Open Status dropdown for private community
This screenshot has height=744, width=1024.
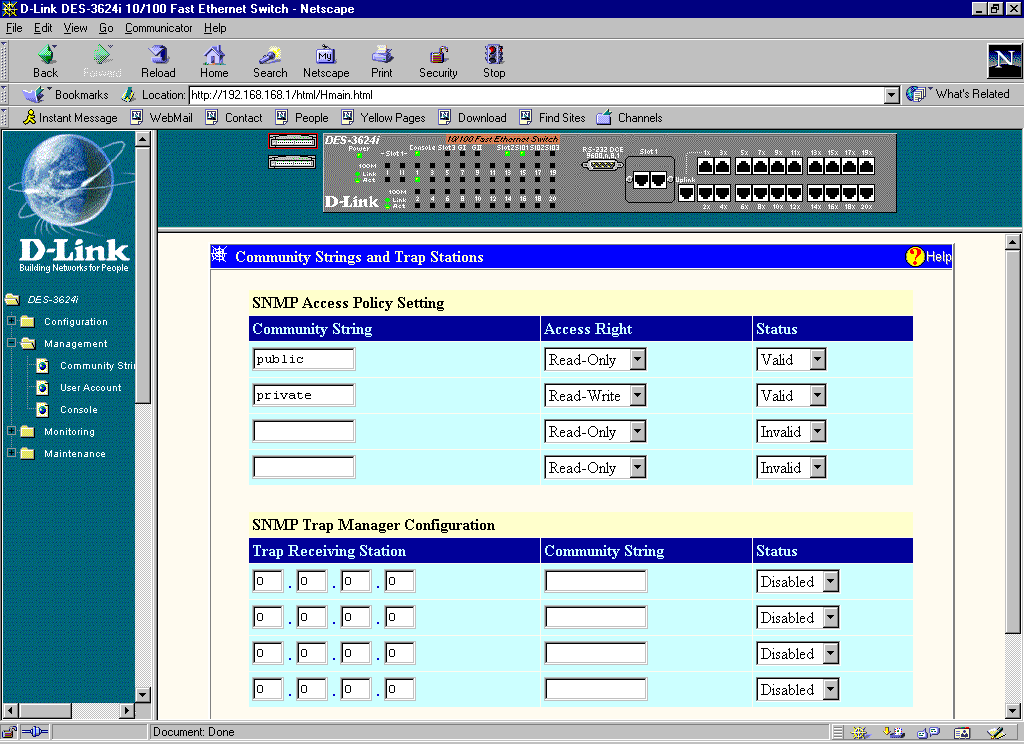(817, 396)
